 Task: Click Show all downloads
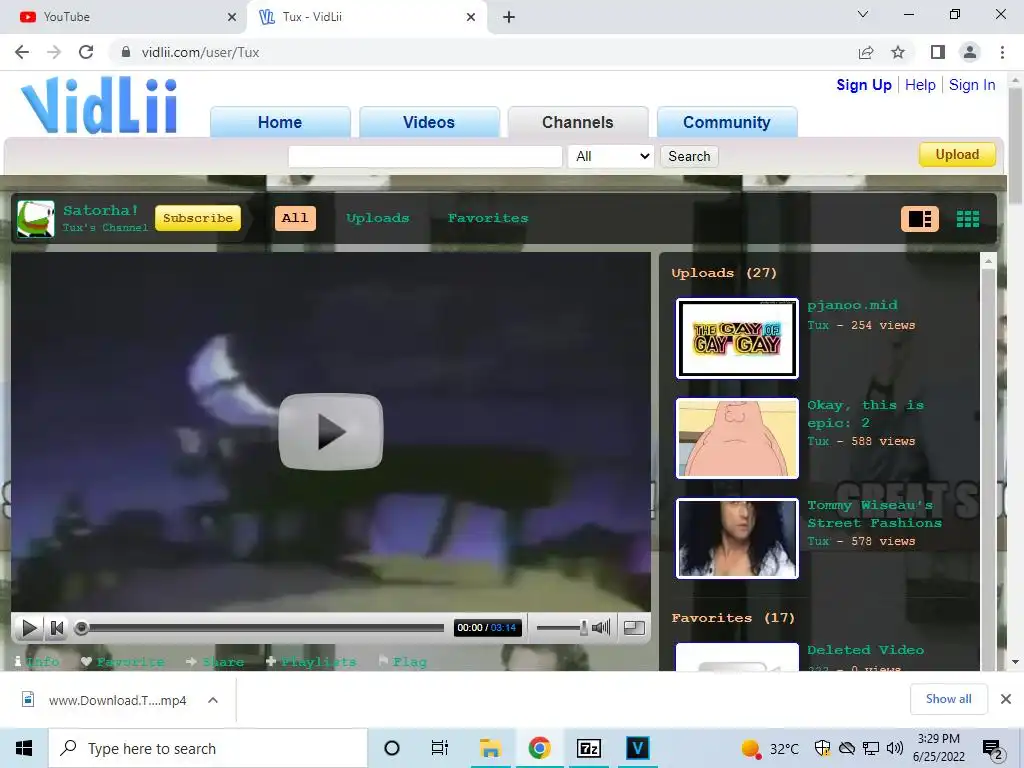948,699
